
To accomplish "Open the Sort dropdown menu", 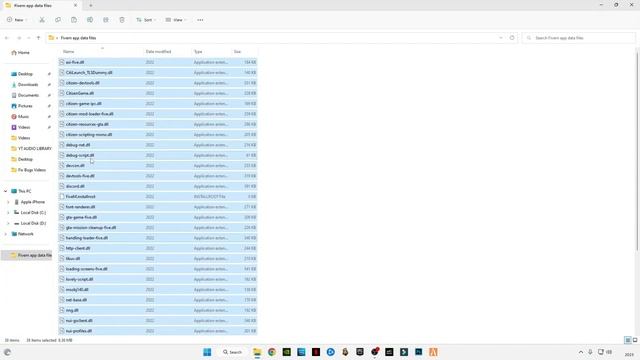I will (146, 20).
